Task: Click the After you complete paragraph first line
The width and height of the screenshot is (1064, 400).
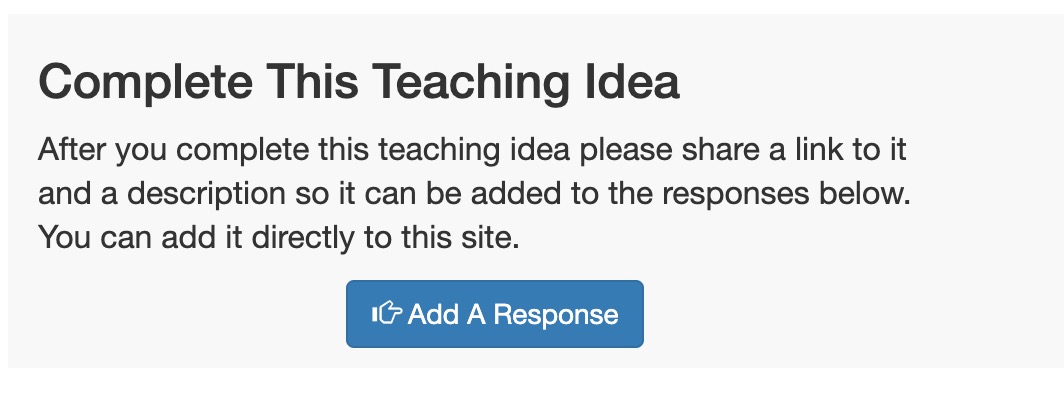Action: click(472, 150)
